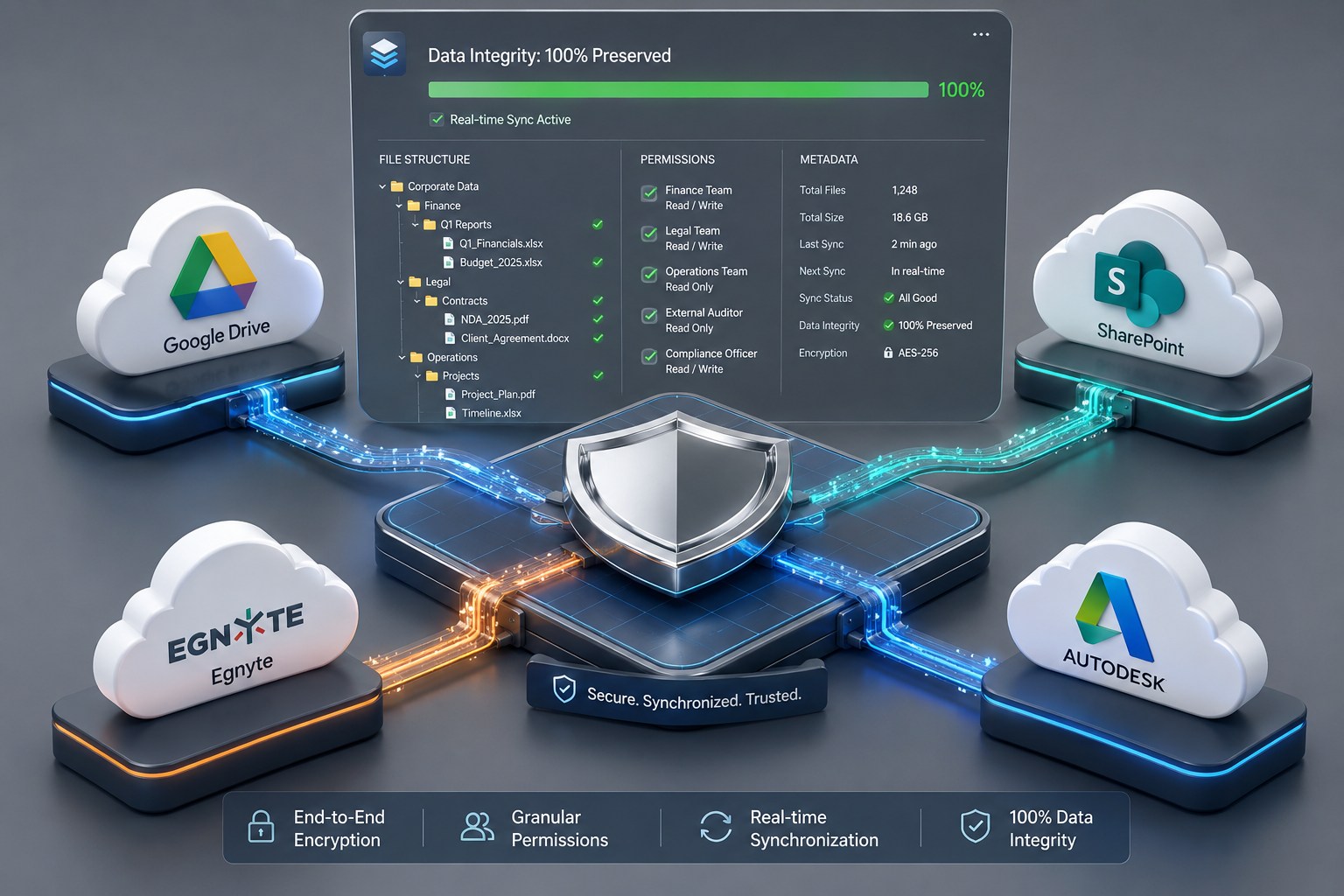This screenshot has width=1344, height=896.
Task: Click the Corporate Data folder icon
Action: pyautogui.click(x=396, y=186)
